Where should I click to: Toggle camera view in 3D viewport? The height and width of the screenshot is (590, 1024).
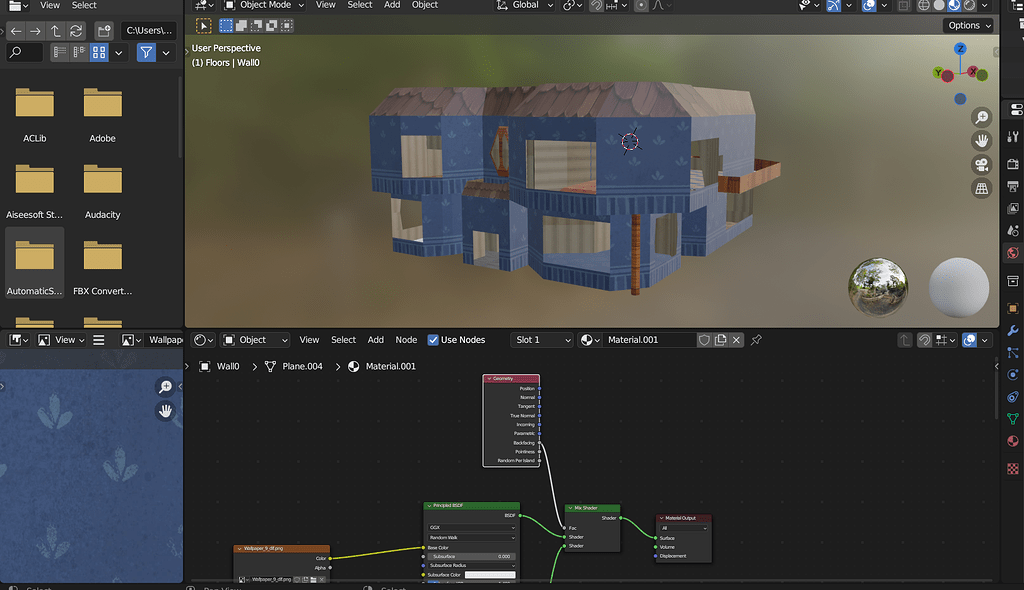pos(982,165)
